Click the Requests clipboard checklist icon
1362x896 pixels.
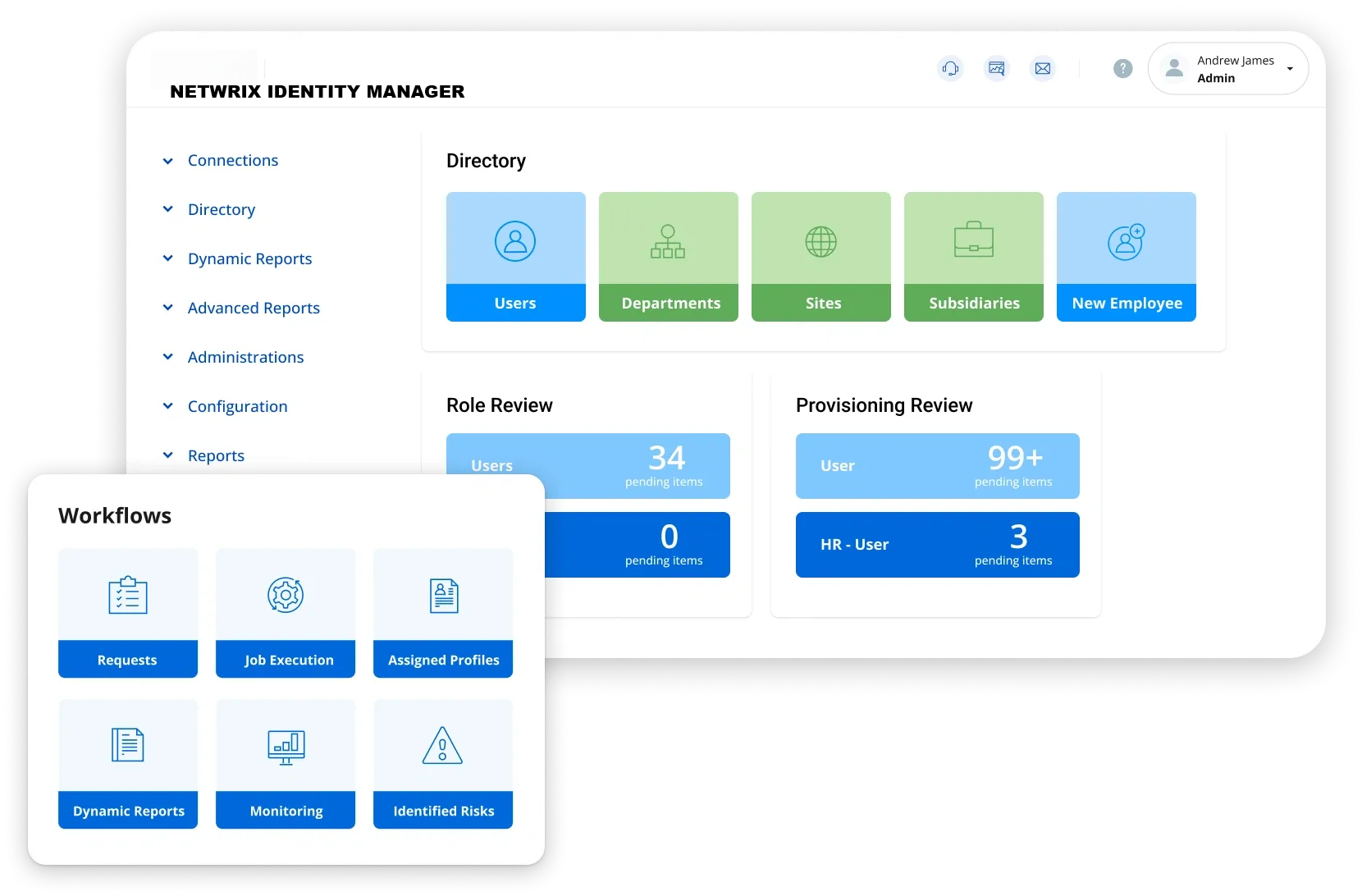[128, 595]
